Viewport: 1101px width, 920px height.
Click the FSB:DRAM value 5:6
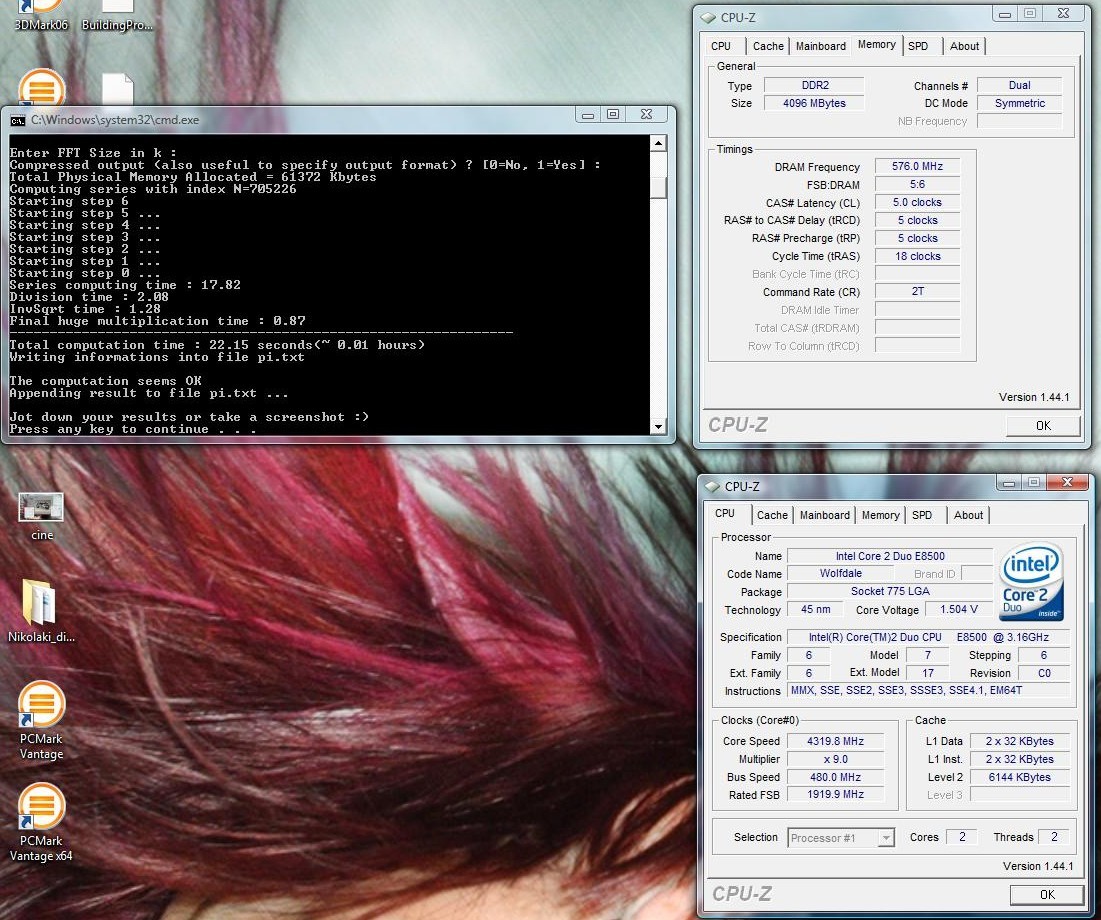(x=917, y=185)
